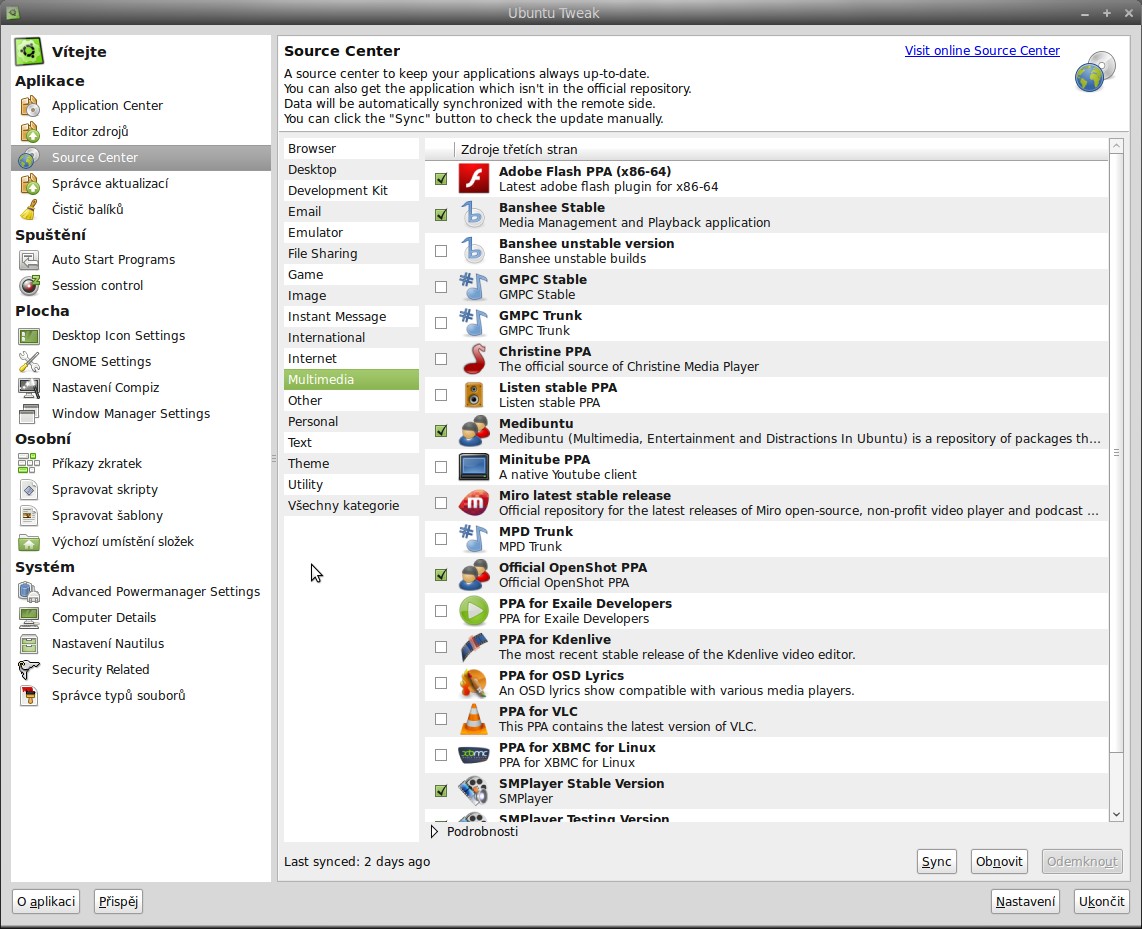Viewport: 1142px width, 929px height.
Task: Click the Sync button
Action: tap(936, 862)
